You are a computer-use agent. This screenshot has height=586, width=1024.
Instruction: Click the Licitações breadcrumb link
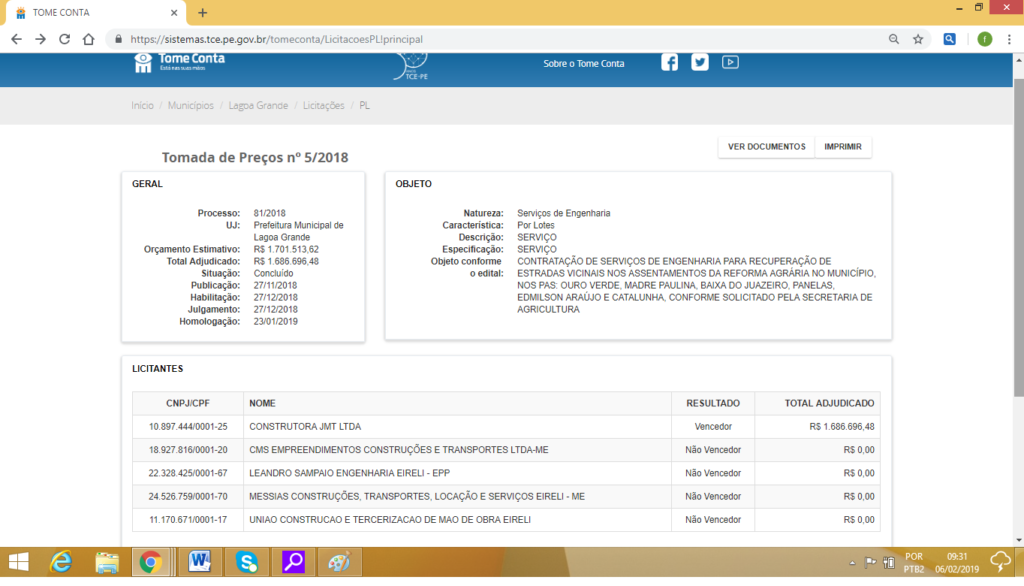[x=323, y=105]
